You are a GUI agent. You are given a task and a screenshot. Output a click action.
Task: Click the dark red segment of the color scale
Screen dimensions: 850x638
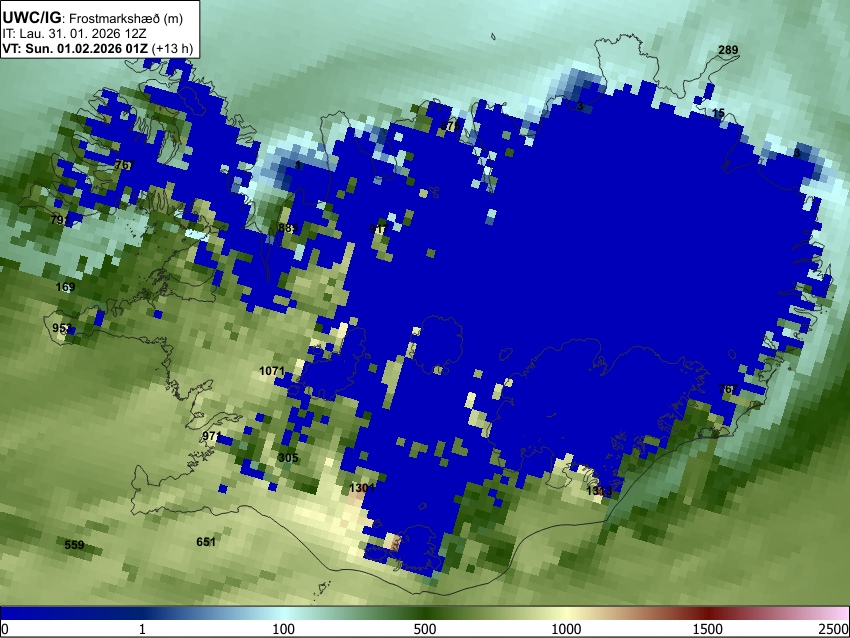pyautogui.click(x=708, y=614)
